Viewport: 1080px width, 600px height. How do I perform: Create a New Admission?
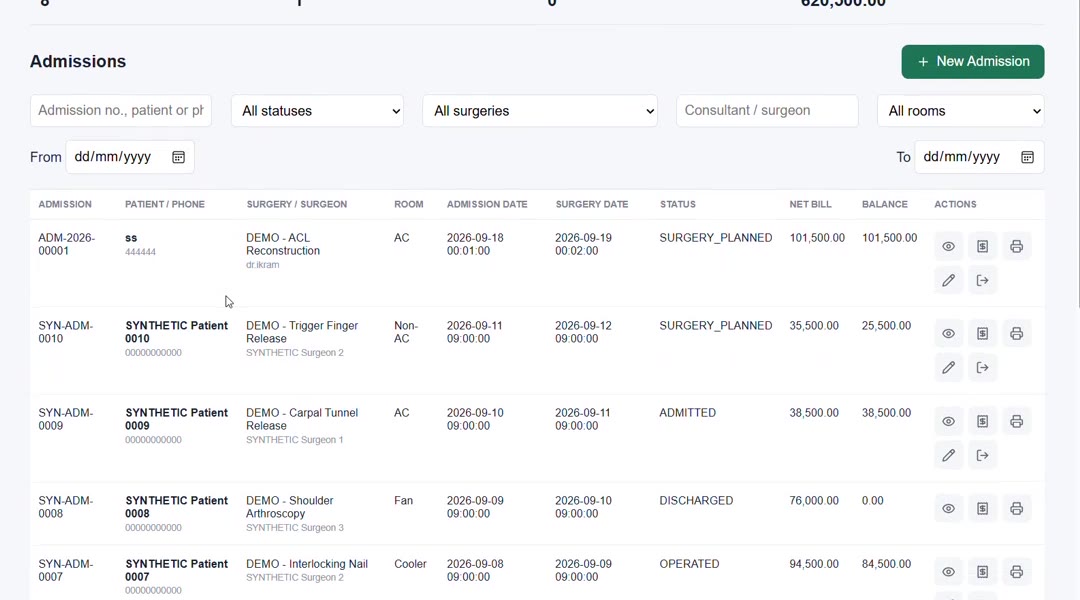[x=973, y=61]
